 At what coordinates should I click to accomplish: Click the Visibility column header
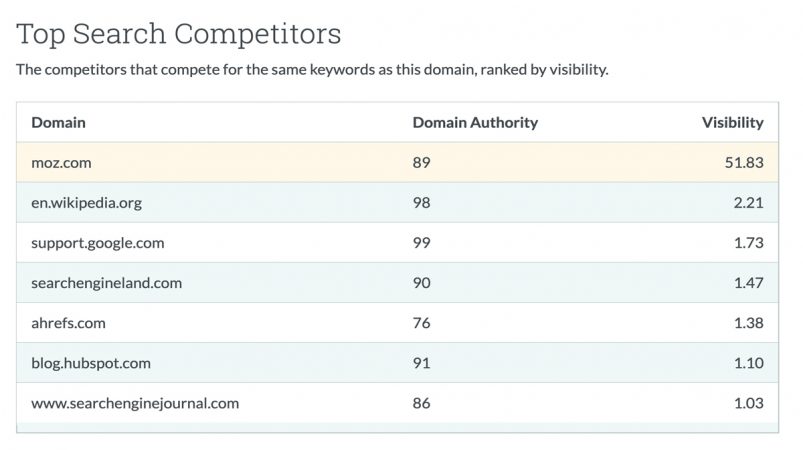click(x=732, y=122)
